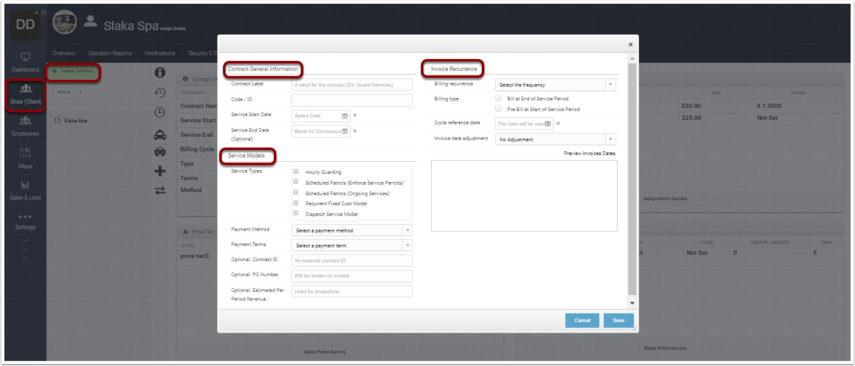
Task: Click the lower car icon below taxi
Action: point(160,152)
